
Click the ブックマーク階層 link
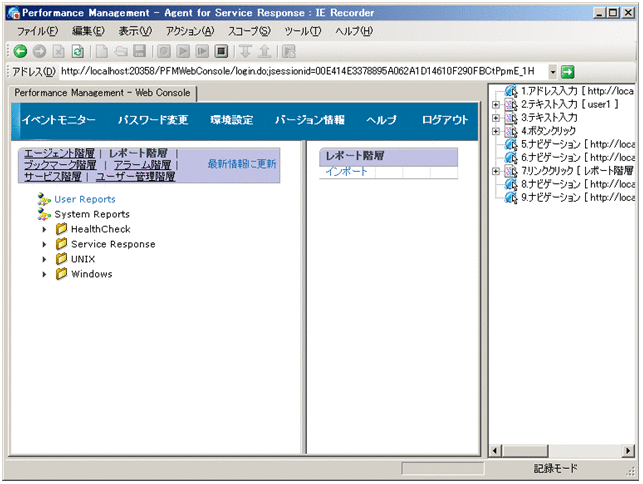(x=60, y=165)
